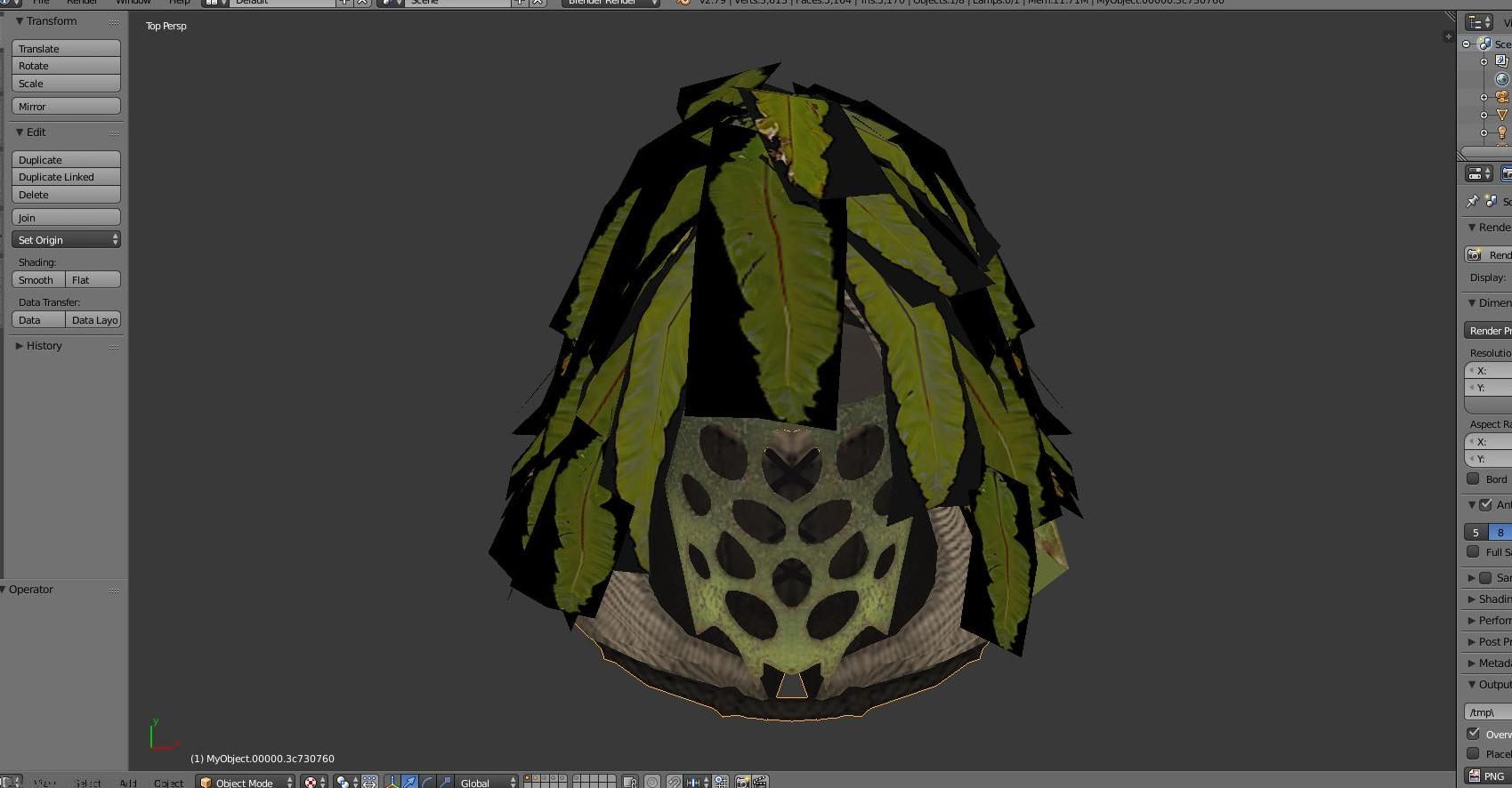Open the Render Presets dropdown
The width and height of the screenshot is (1512, 788).
click(1488, 330)
